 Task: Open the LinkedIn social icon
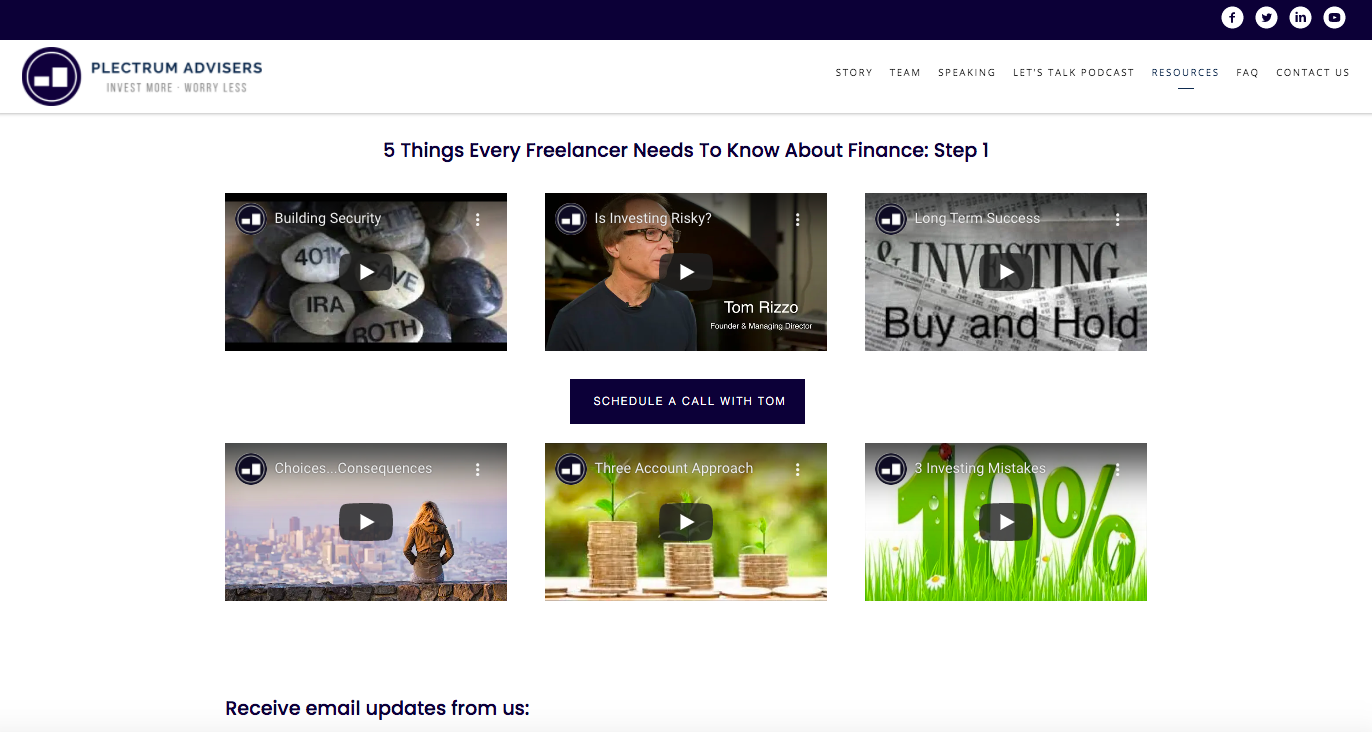pyautogui.click(x=1300, y=17)
